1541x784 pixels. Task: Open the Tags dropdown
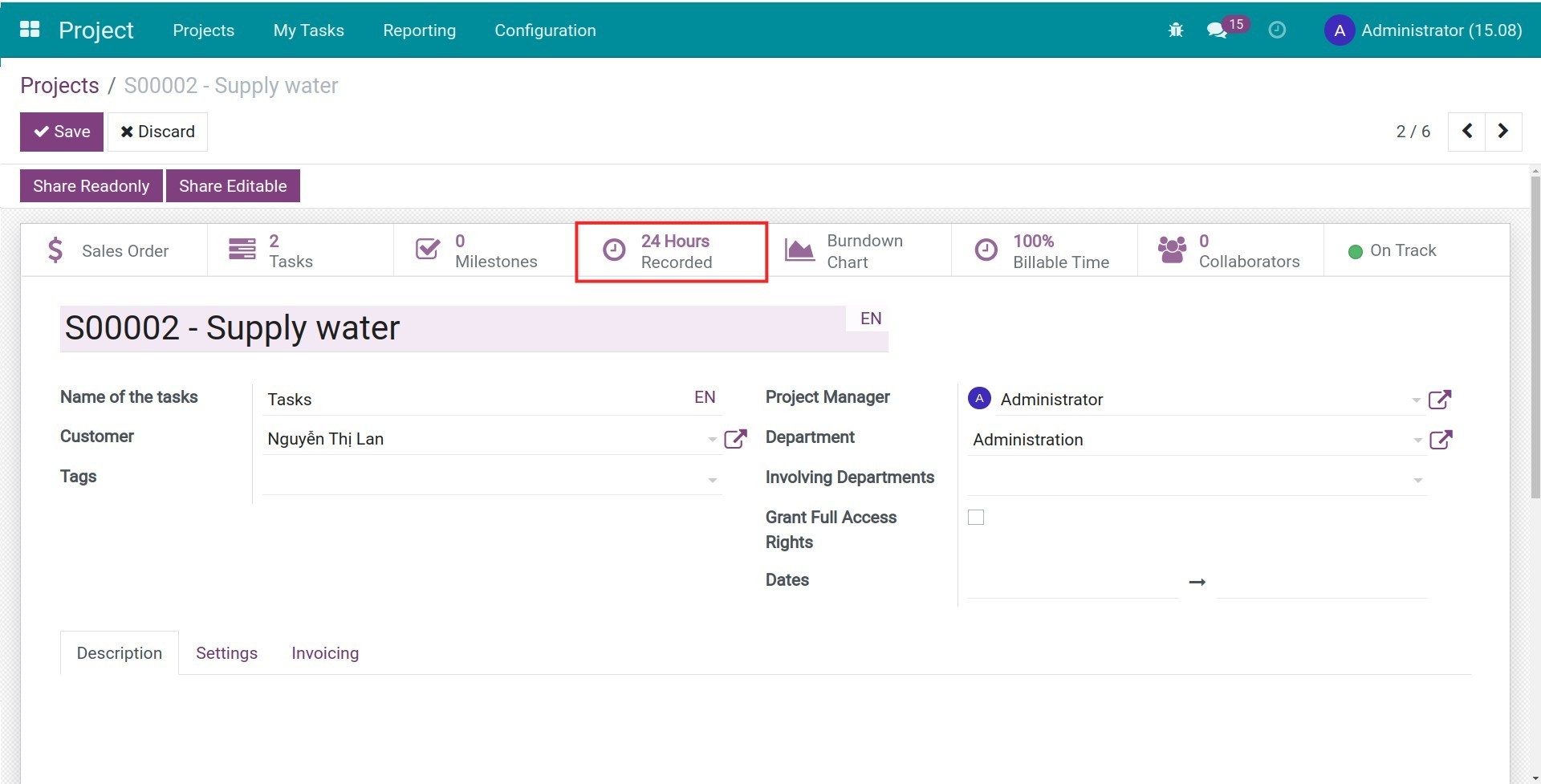click(711, 478)
